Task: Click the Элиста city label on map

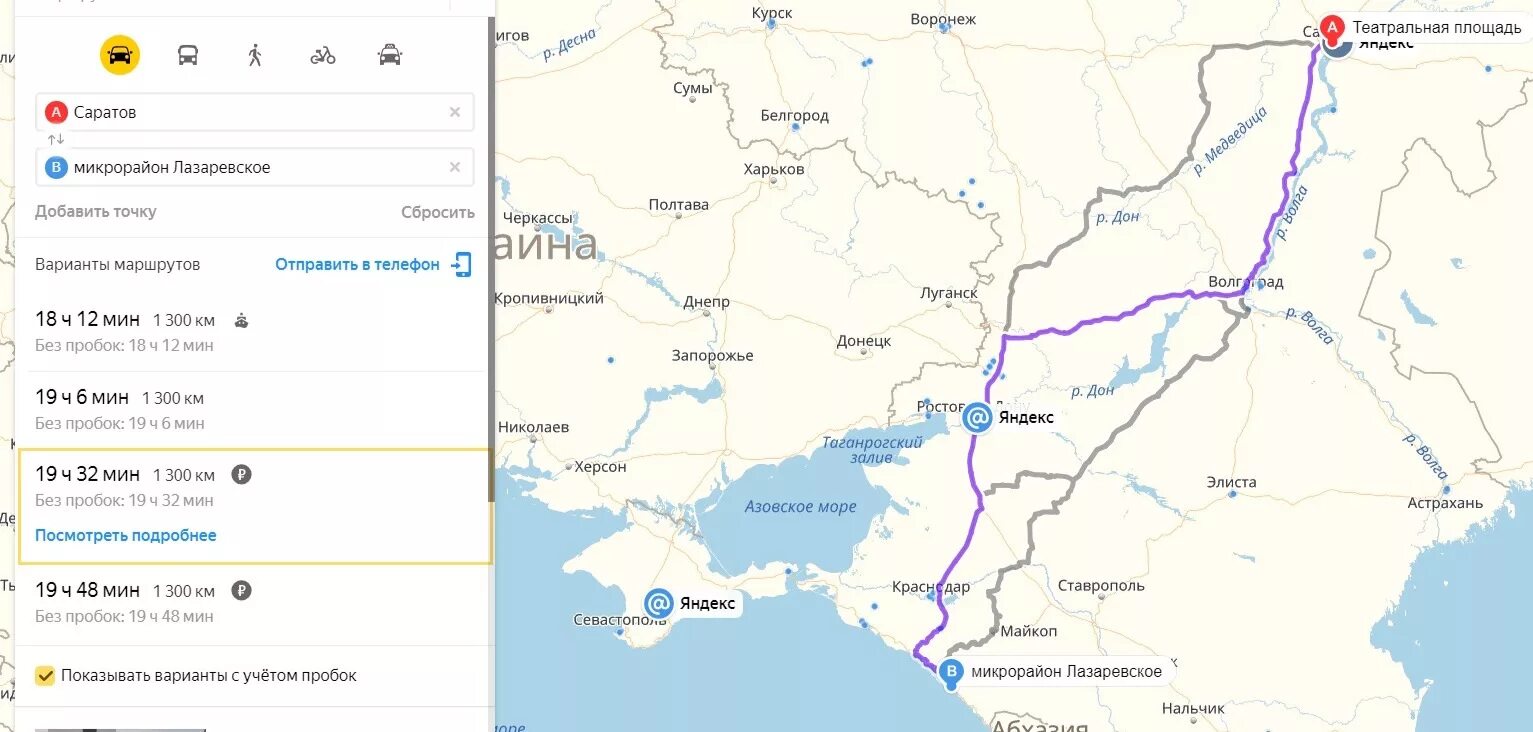Action: (1231, 482)
